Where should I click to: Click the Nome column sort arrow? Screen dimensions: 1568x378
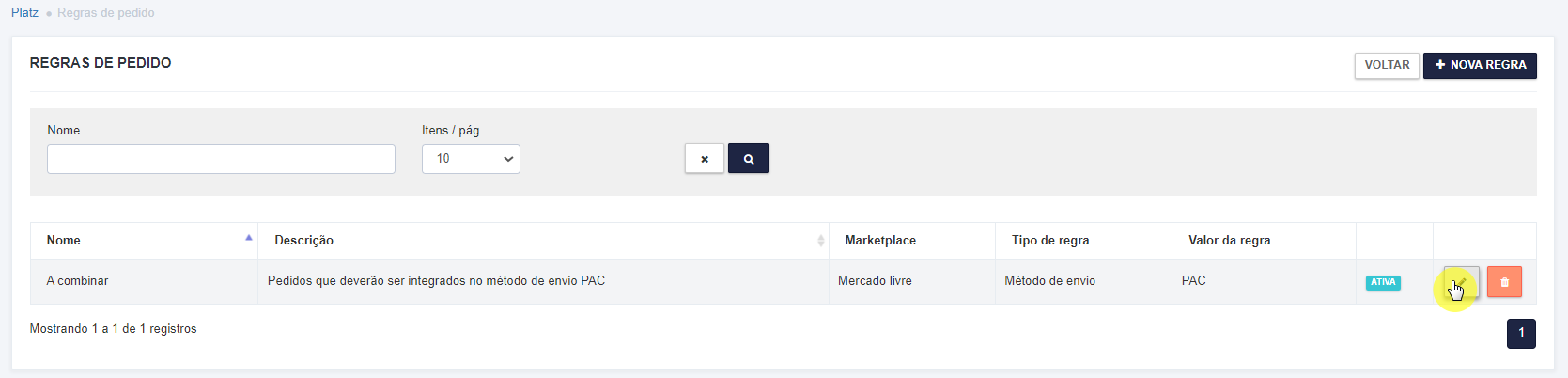click(x=249, y=238)
